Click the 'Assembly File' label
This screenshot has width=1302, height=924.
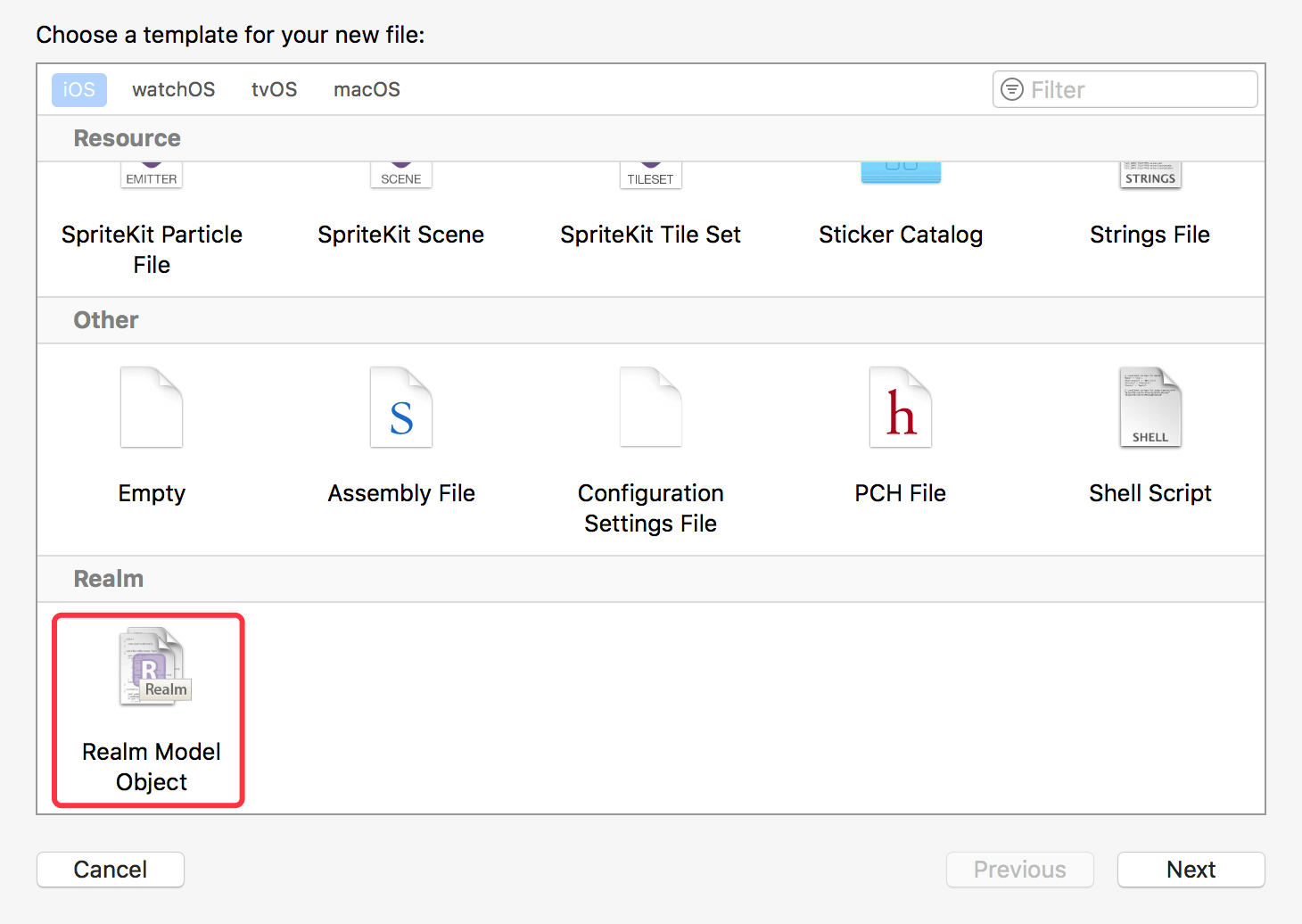coord(401,493)
